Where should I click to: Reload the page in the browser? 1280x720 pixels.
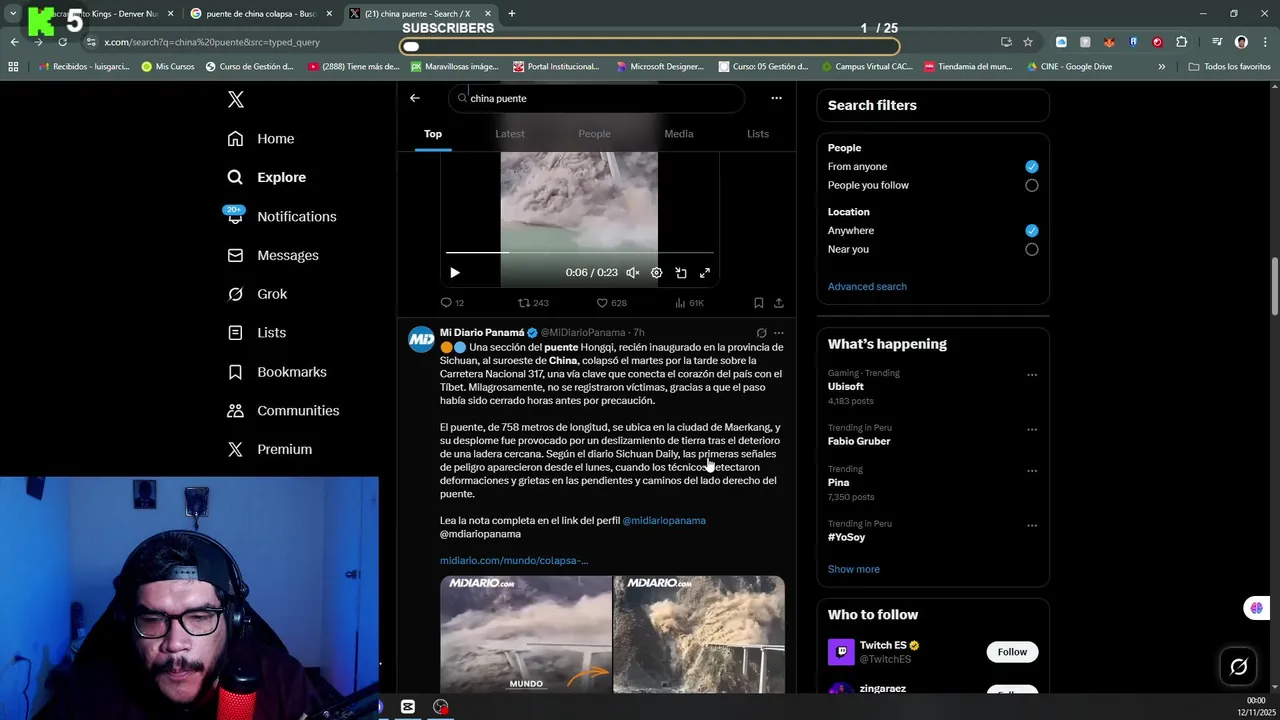coord(62,42)
